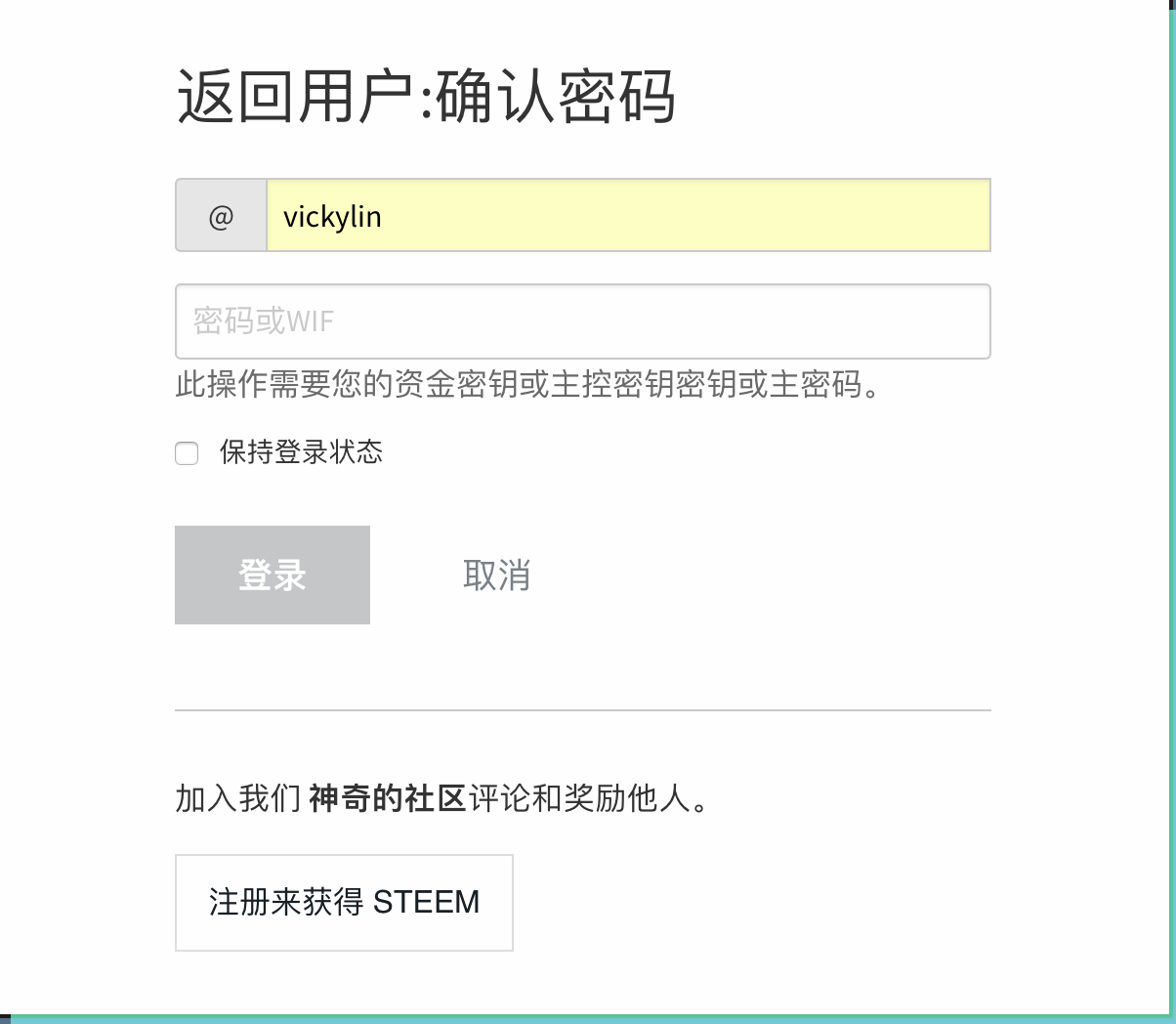Click the 评论和奖励他人 text
The width and height of the screenshot is (1176, 1024).
pyautogui.click(x=586, y=798)
